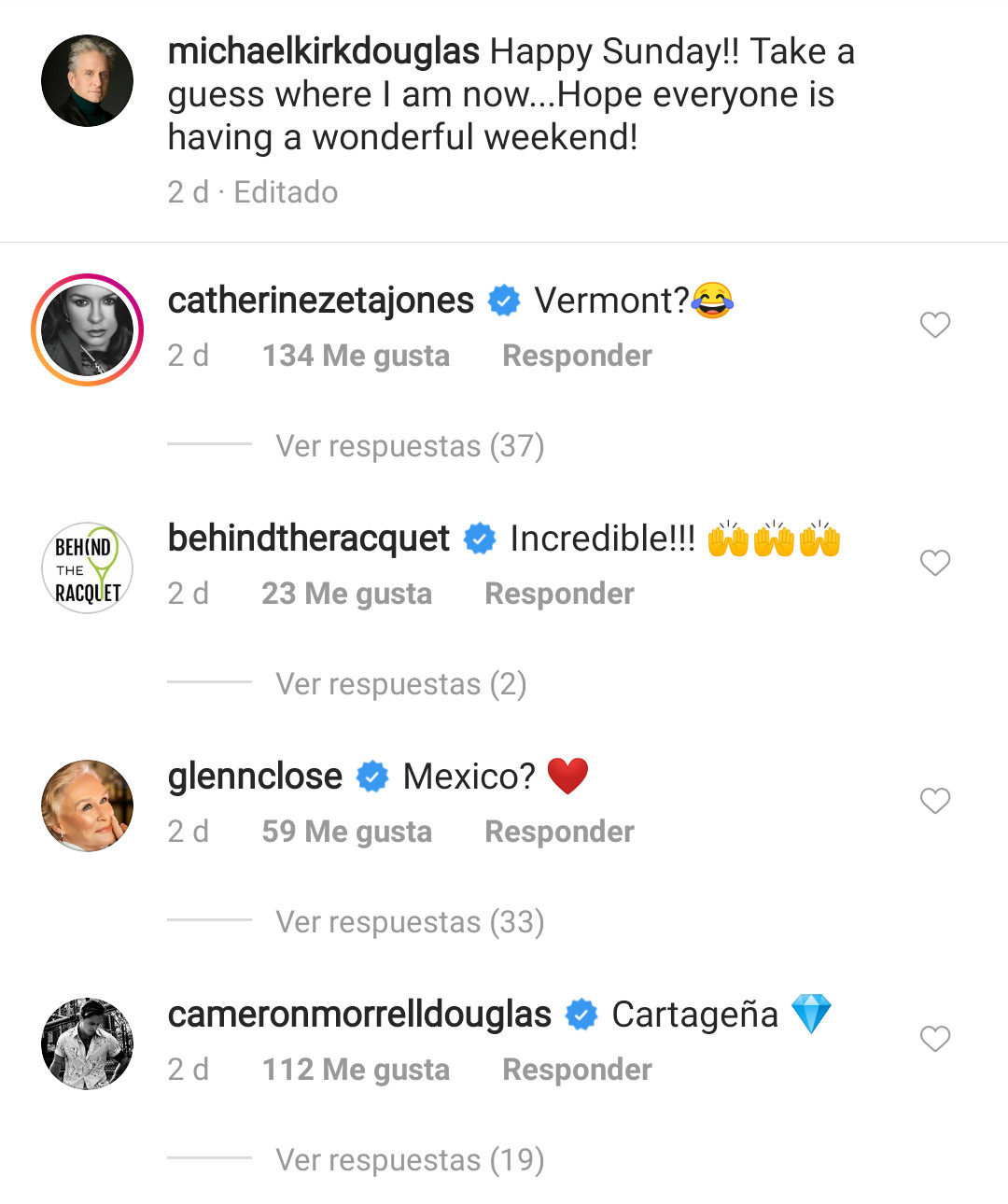Tap heart on cameronmorrelldouglas's Cartageña comment
Viewport: 1008px width, 1204px height.
tap(934, 1039)
